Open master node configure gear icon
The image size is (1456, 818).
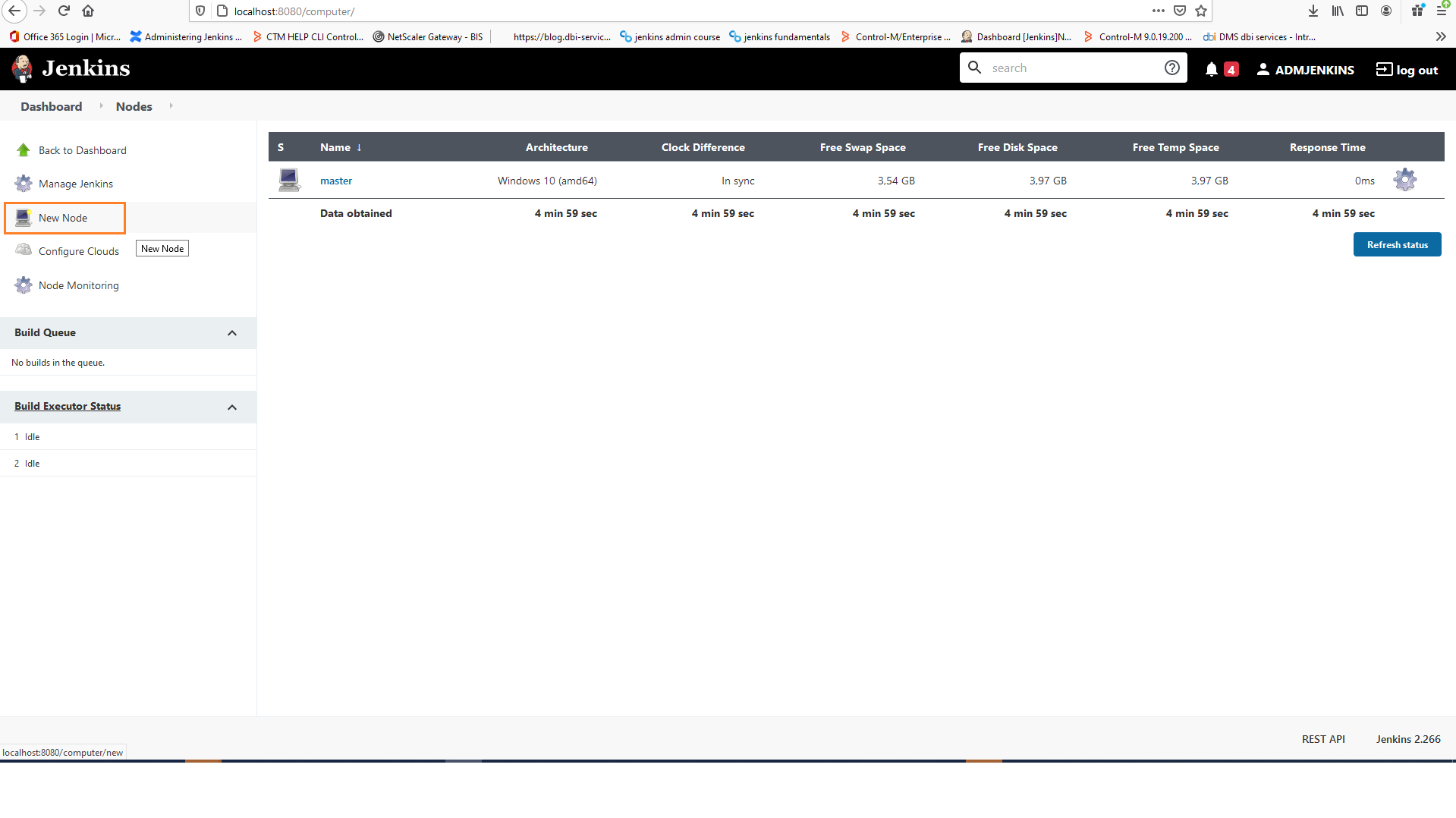click(x=1405, y=180)
